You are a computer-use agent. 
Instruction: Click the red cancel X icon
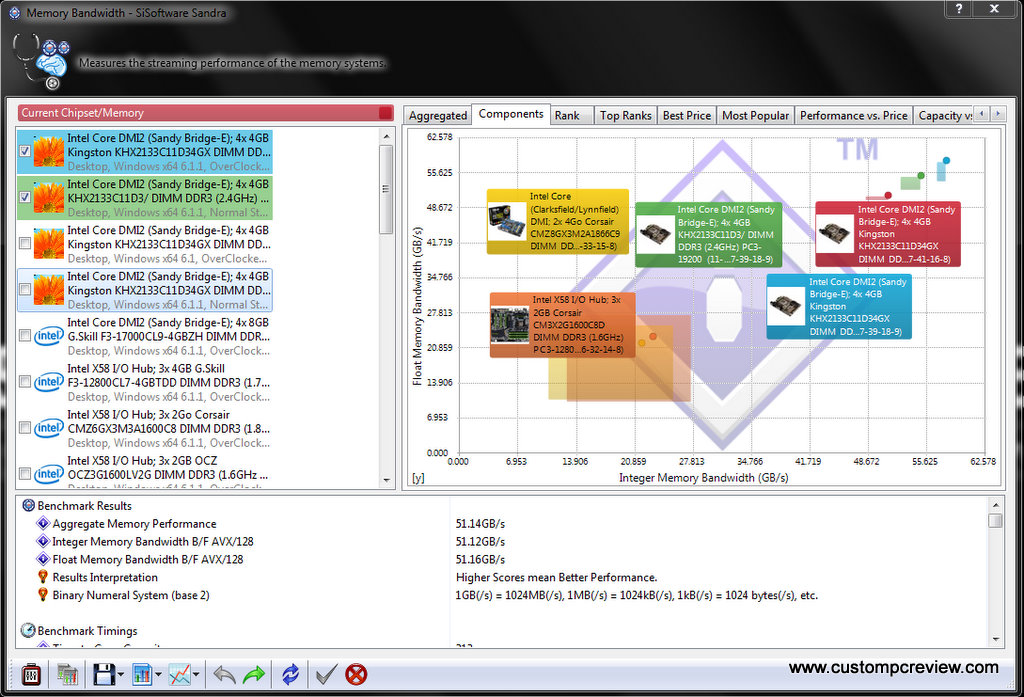356,674
